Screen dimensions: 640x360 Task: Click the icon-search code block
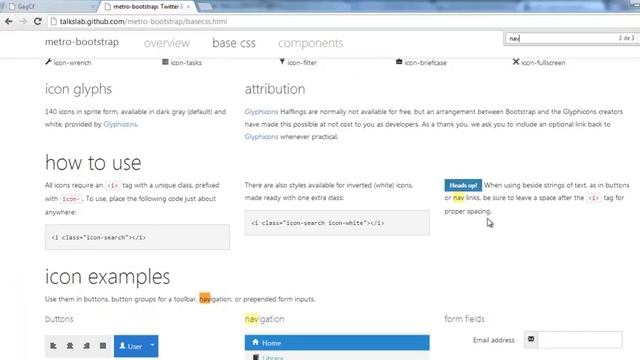[137, 237]
